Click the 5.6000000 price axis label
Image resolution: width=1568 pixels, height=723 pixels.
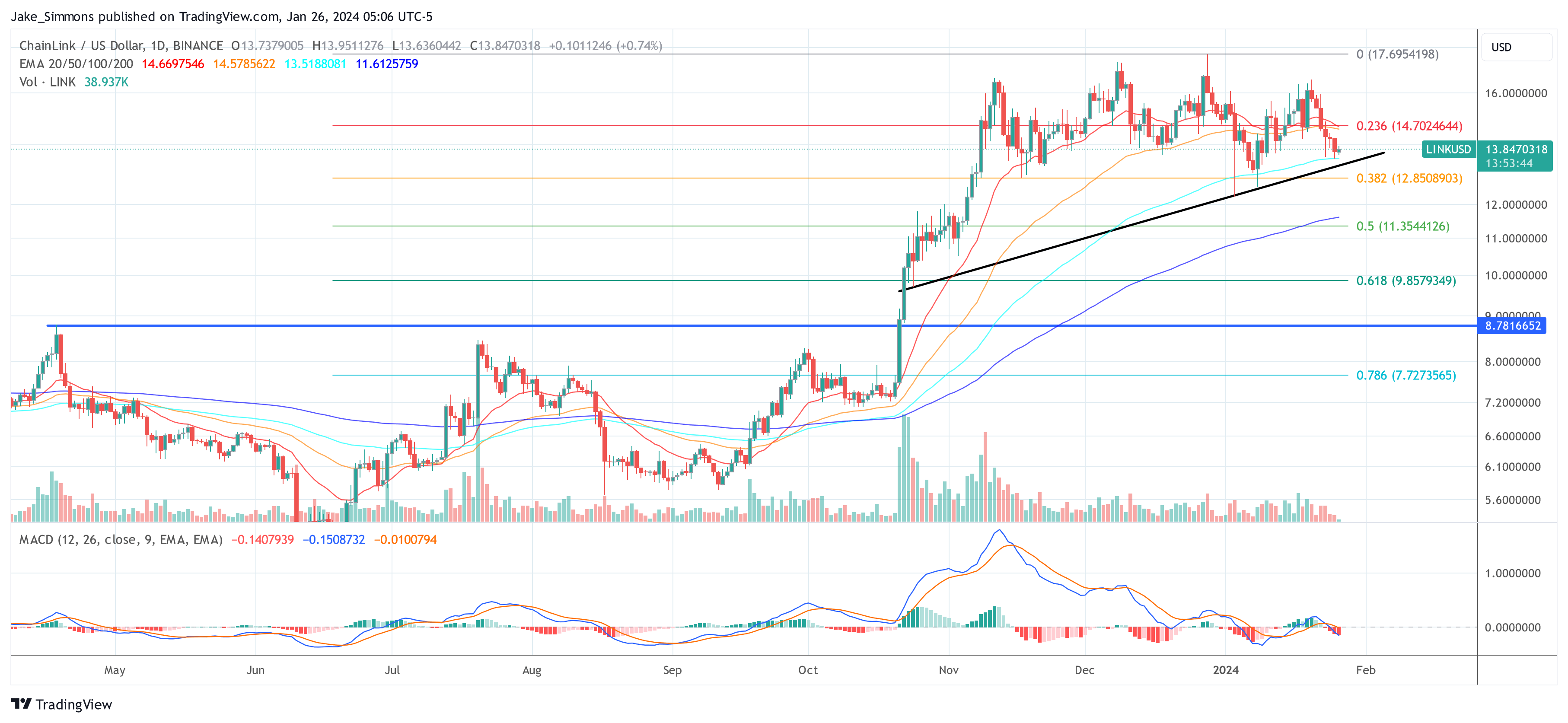click(x=1513, y=500)
